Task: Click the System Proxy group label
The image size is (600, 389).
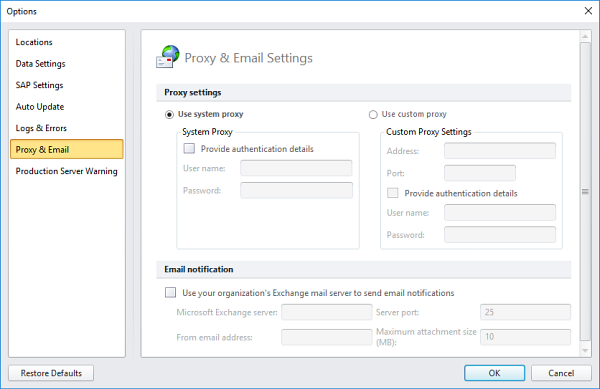Action: (x=207, y=132)
